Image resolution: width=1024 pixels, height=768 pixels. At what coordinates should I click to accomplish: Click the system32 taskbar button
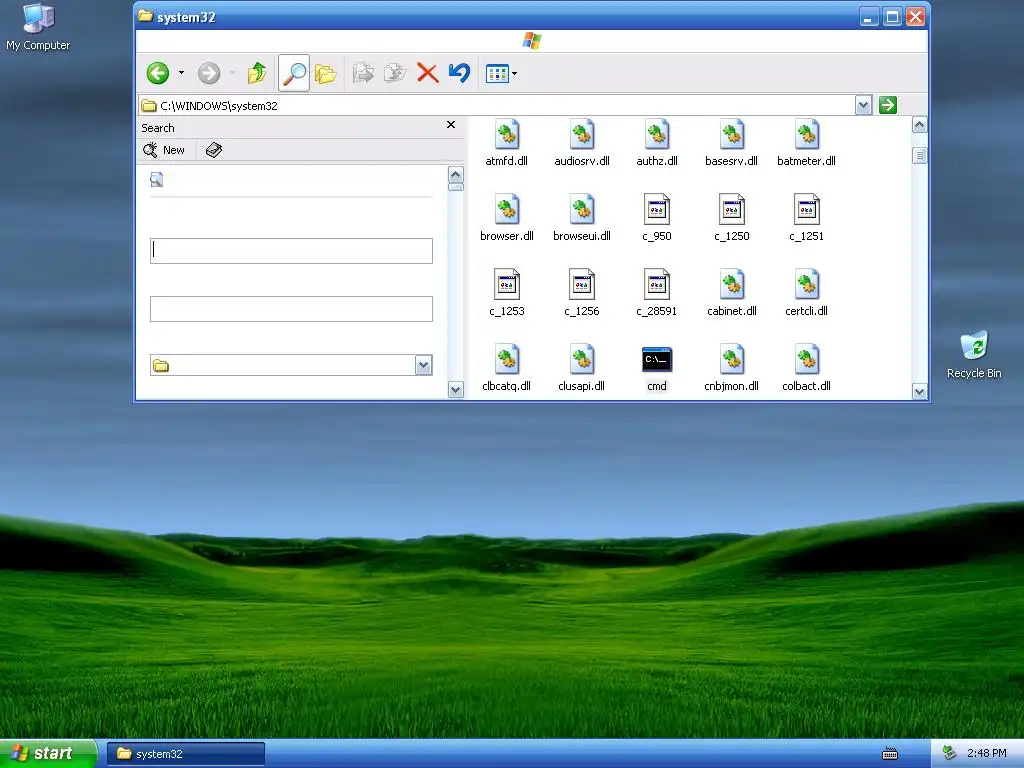[186, 754]
